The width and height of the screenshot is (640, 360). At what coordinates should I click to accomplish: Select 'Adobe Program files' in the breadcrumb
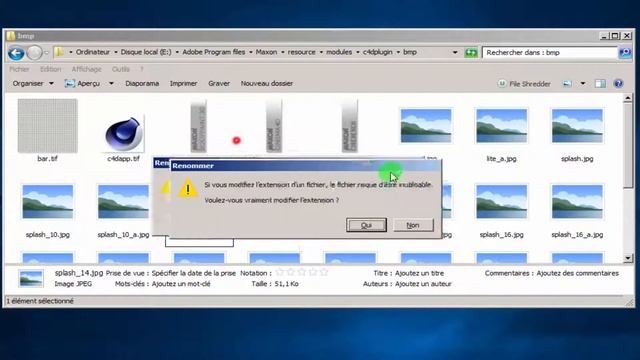click(213, 52)
